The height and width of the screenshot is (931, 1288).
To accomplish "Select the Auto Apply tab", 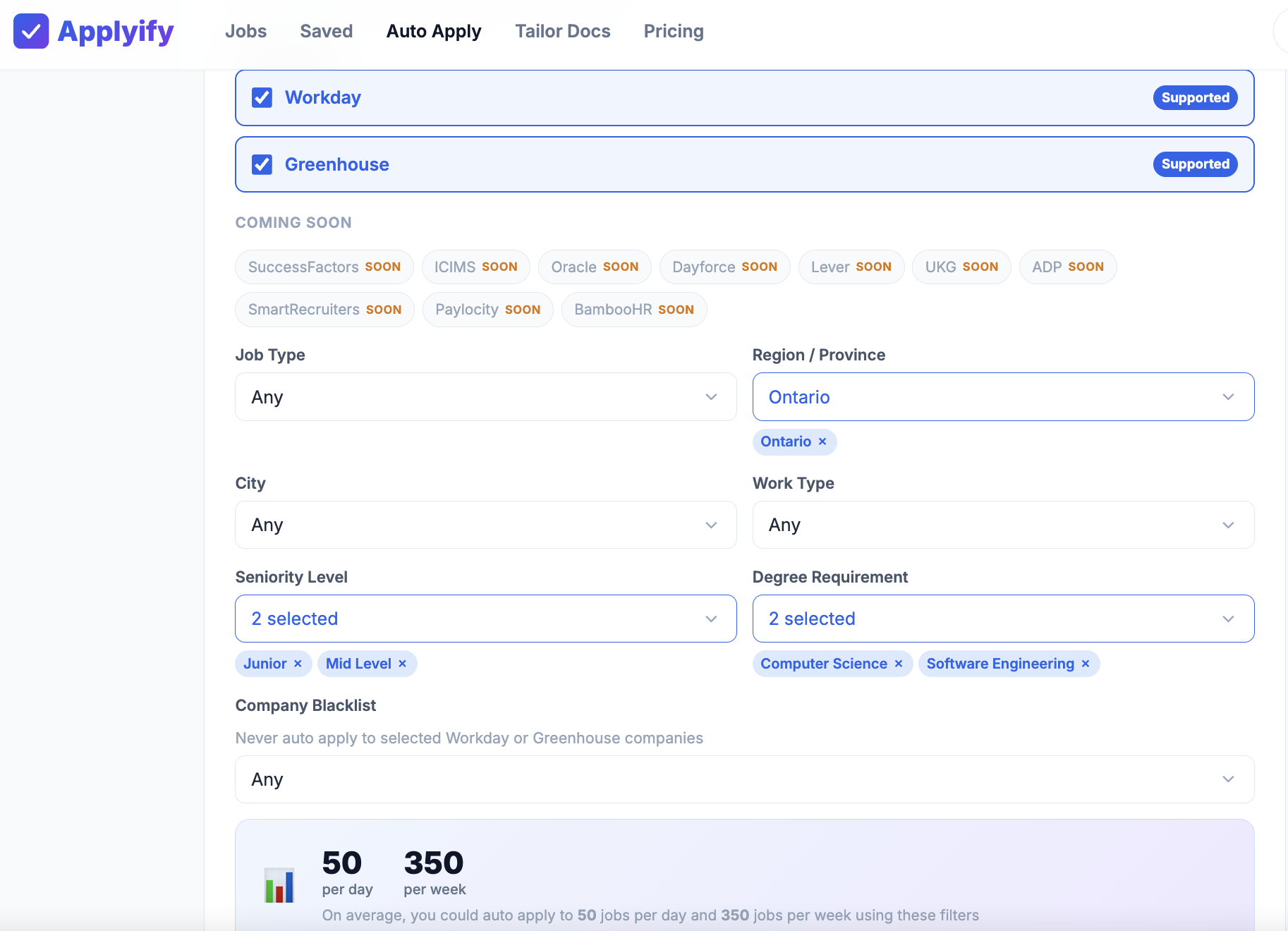I will tap(434, 31).
